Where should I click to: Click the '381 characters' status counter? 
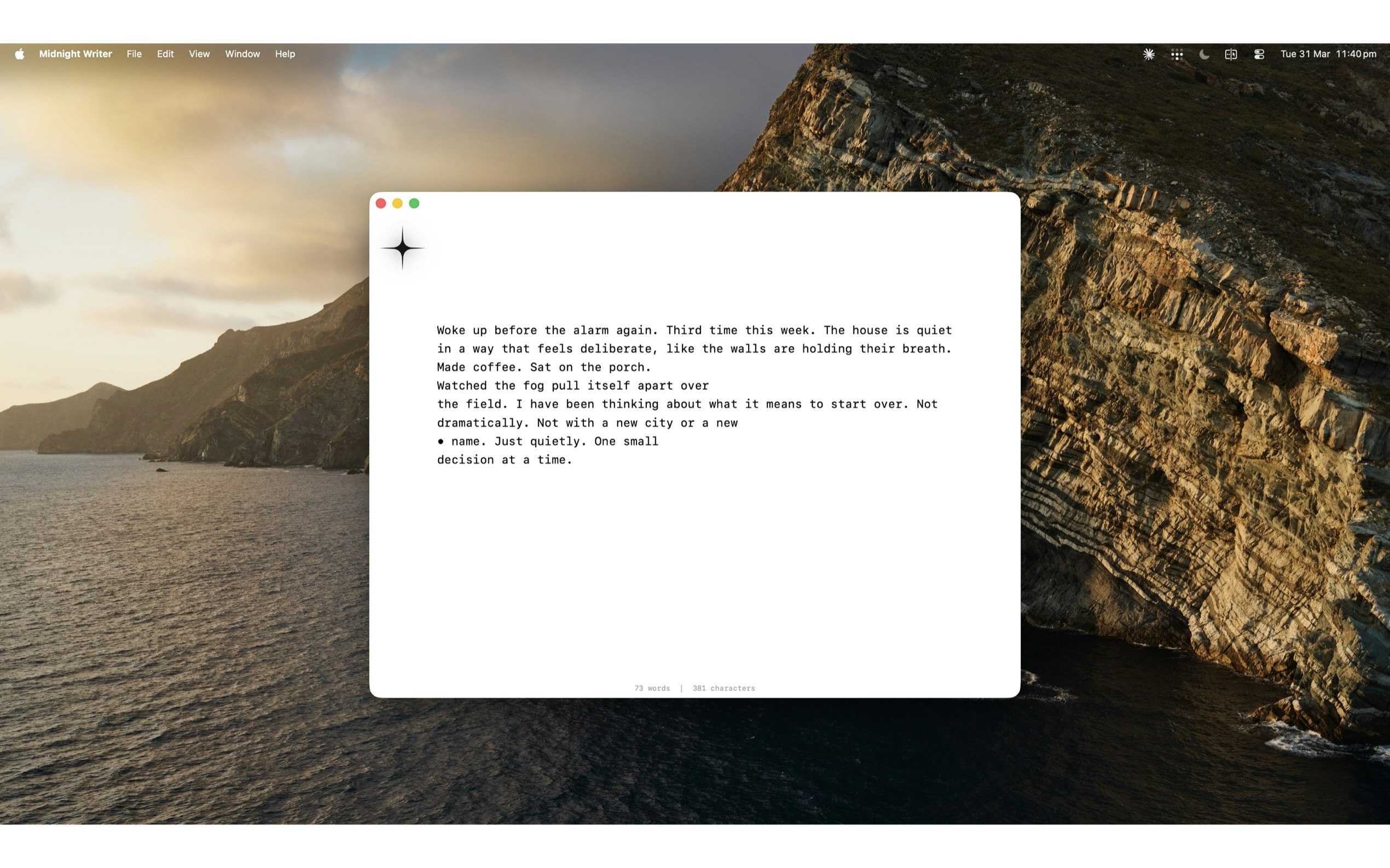(723, 688)
